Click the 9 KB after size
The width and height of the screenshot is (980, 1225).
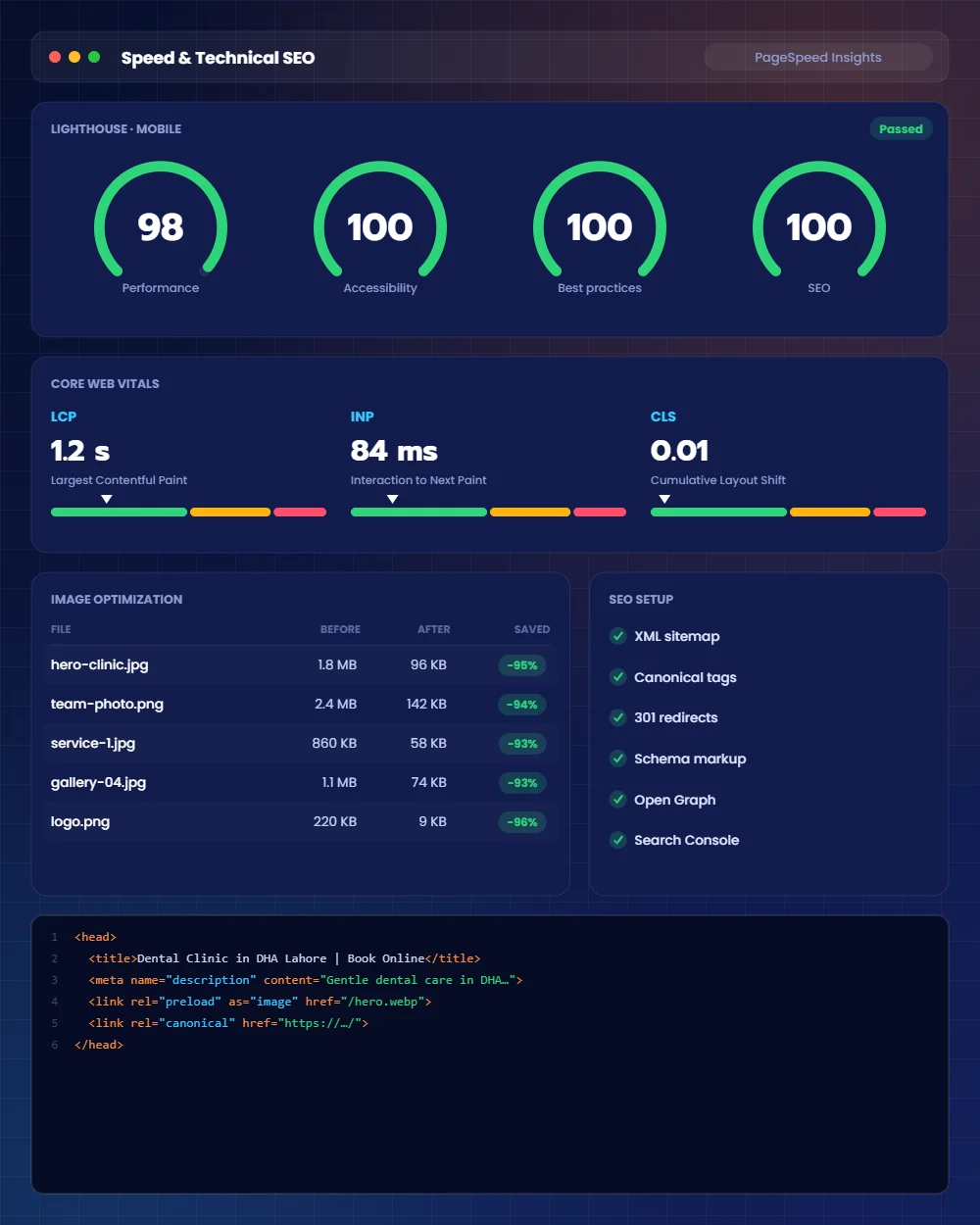(433, 821)
